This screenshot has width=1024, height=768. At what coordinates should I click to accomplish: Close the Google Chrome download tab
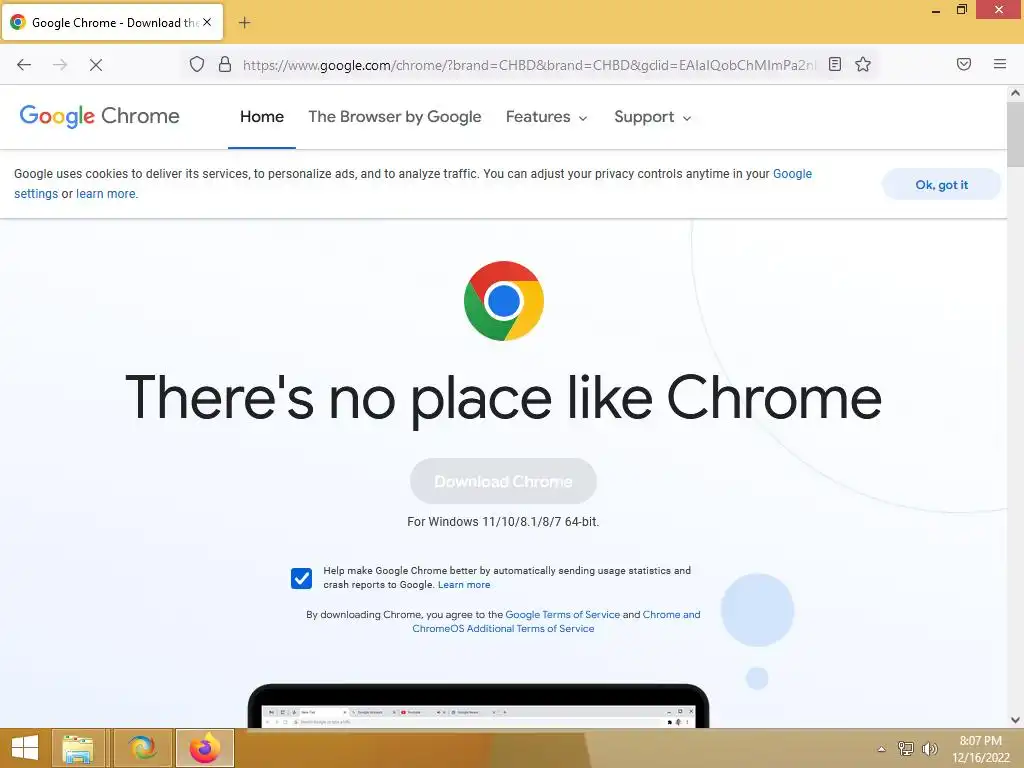pyautogui.click(x=207, y=22)
